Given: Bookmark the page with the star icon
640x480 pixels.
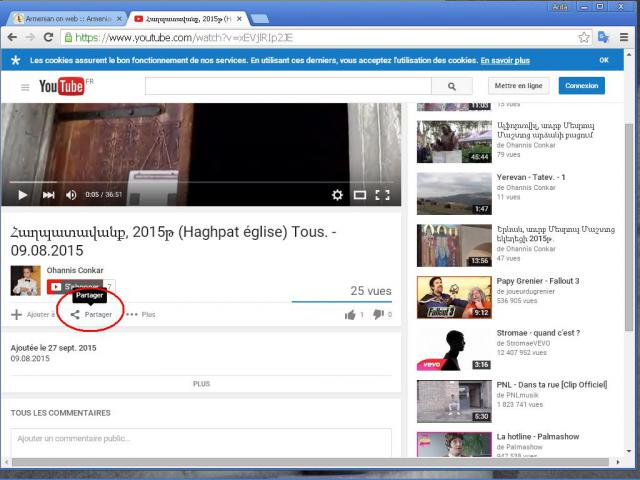Looking at the screenshot, I should coord(584,38).
